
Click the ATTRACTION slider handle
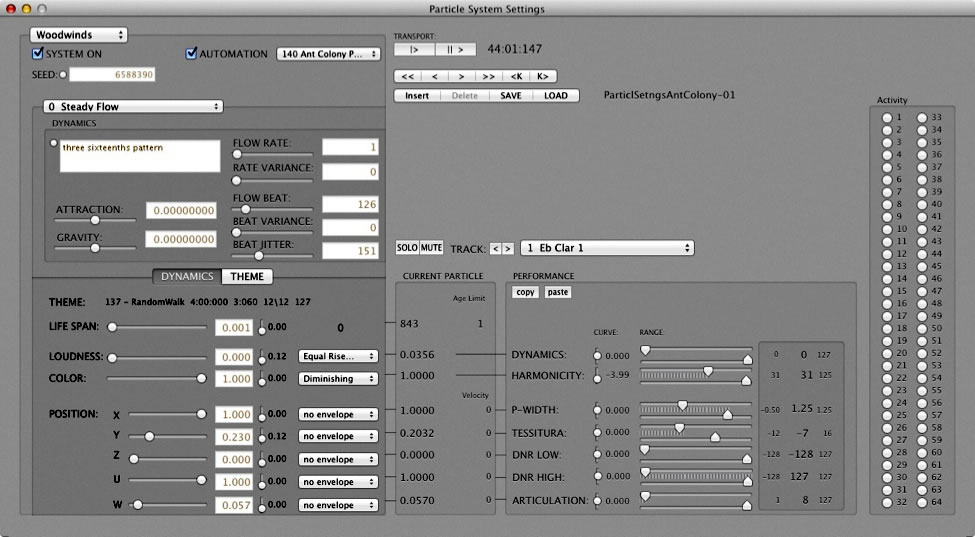click(95, 220)
